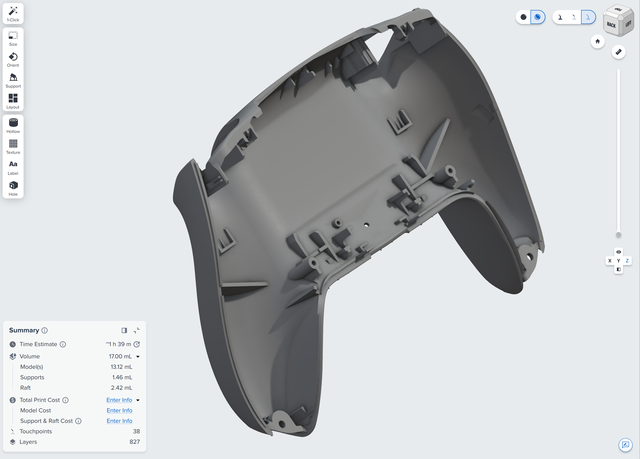Image resolution: width=640 pixels, height=459 pixels.
Task: Click the '17.00 mL' volume value
Action: (120, 357)
